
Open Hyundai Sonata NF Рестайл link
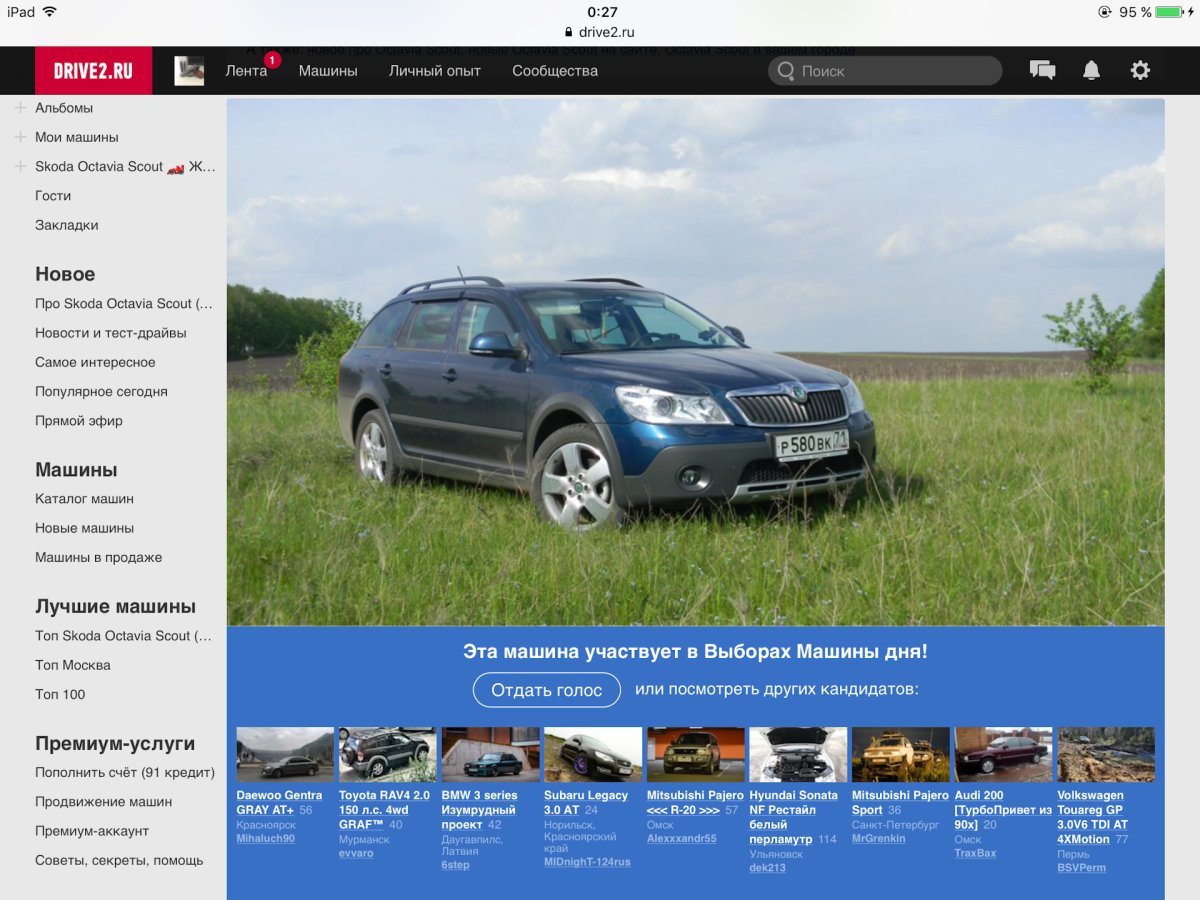point(793,817)
